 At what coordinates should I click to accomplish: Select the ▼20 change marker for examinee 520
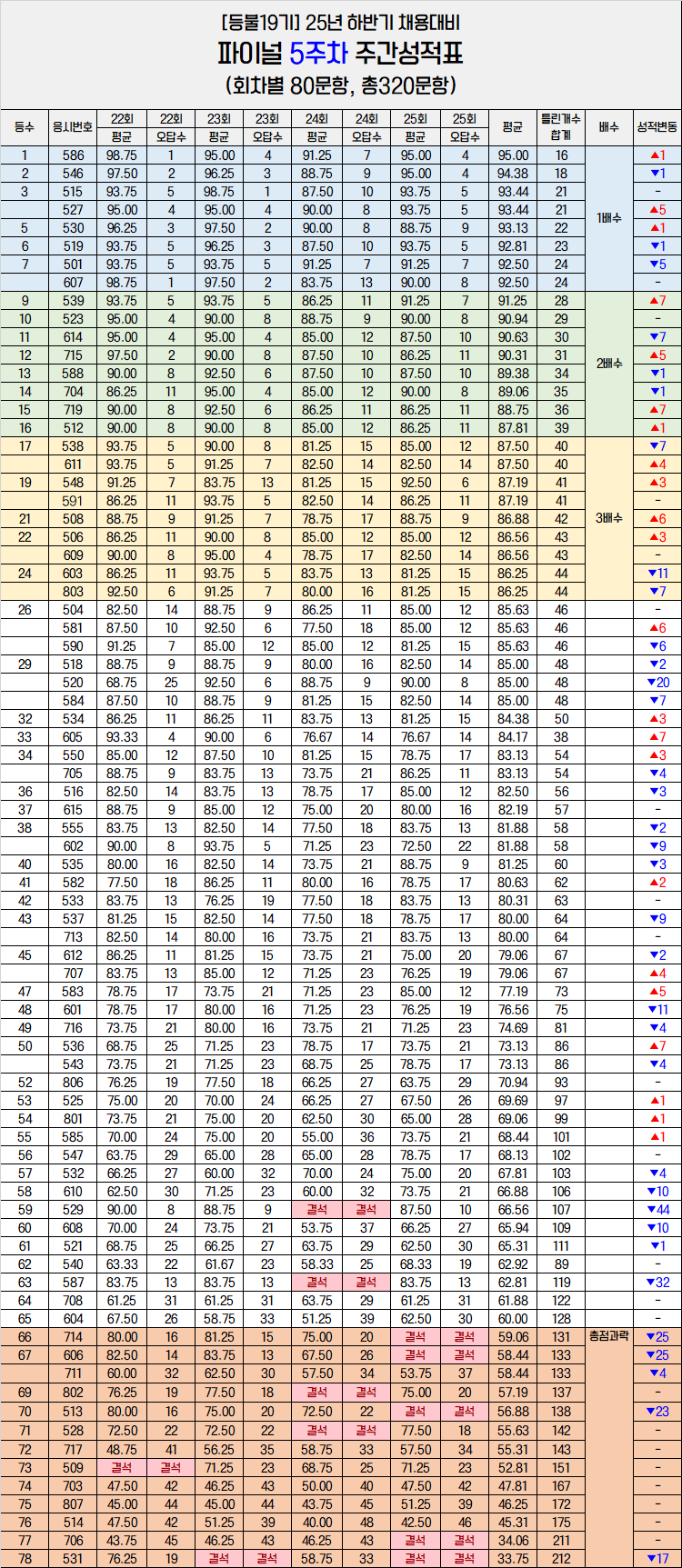(657, 683)
